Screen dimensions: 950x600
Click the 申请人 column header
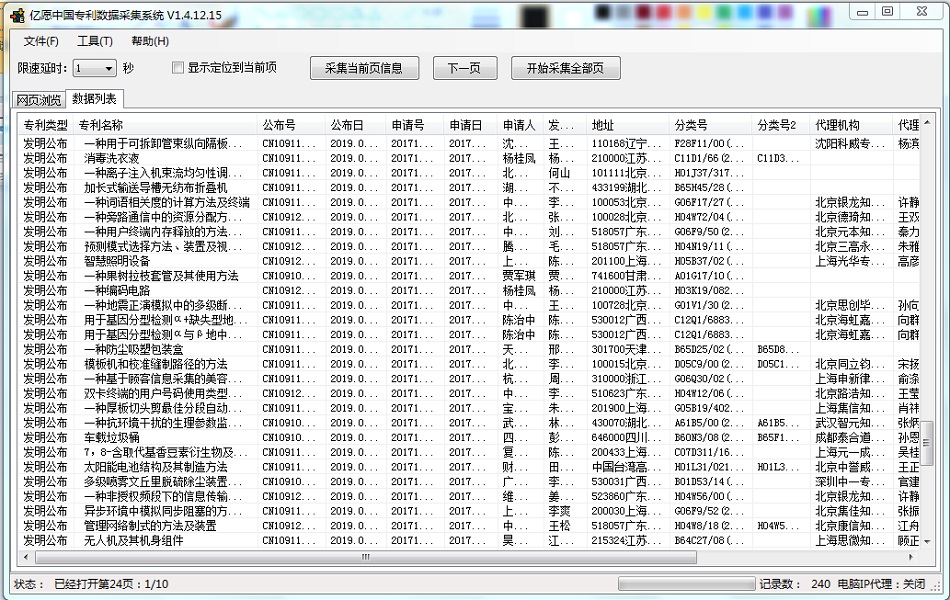coord(520,125)
